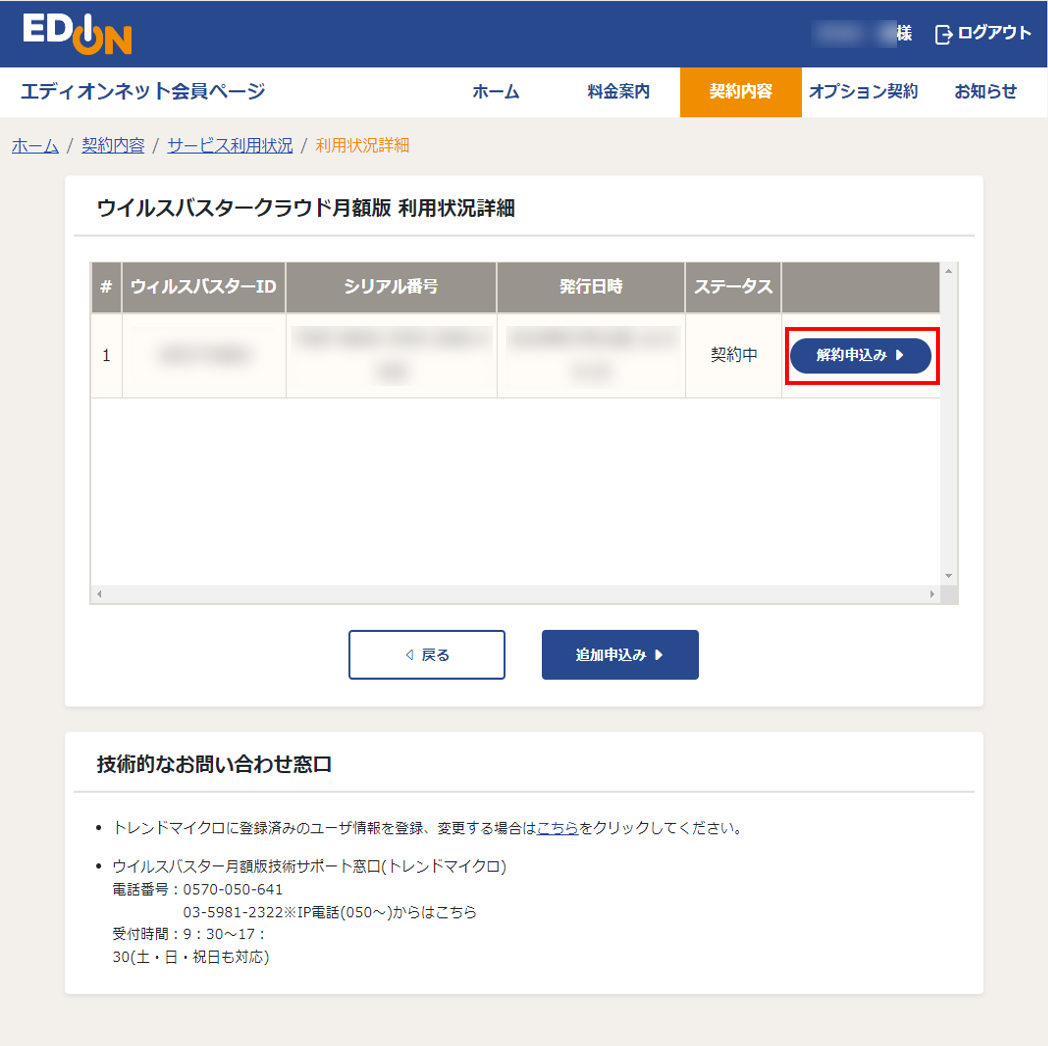Open the ホーム navigation tab
The image size is (1048, 1046).
[x=496, y=92]
